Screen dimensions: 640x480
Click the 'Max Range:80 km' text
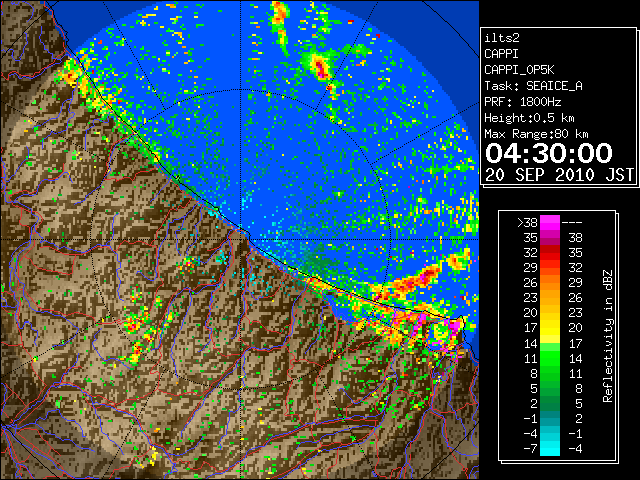point(536,134)
